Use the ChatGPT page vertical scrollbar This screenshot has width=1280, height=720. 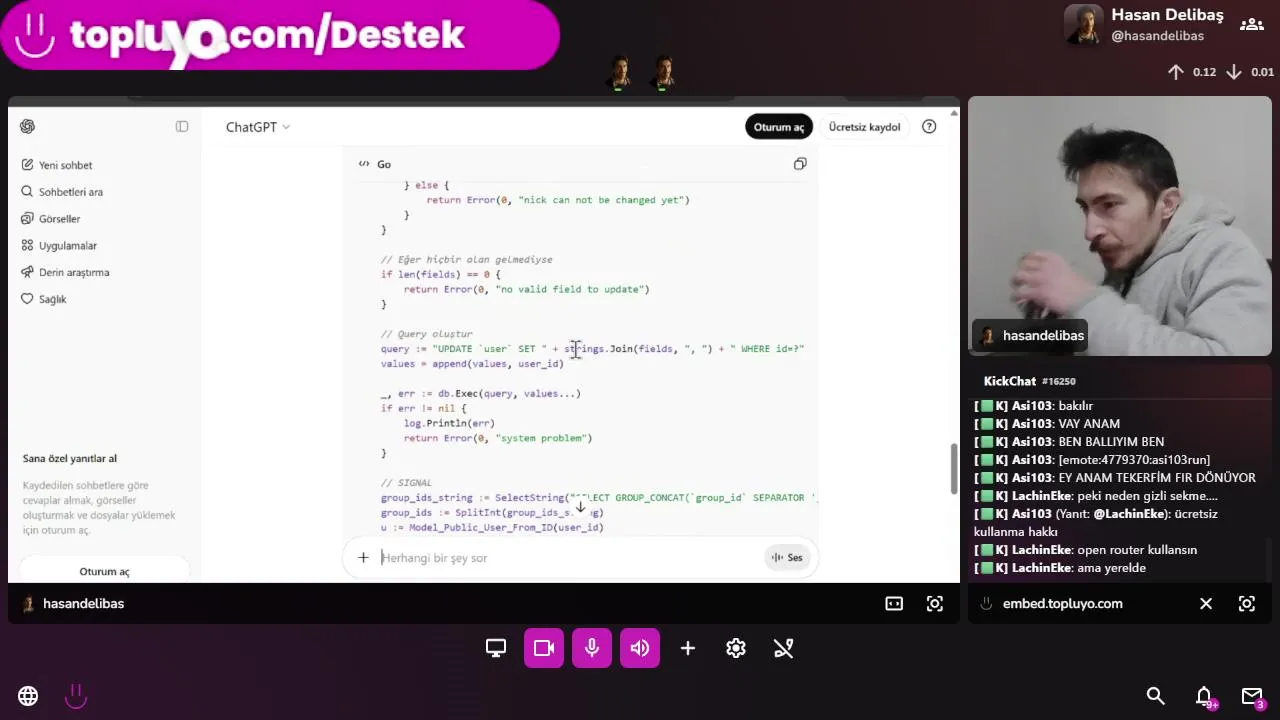952,468
